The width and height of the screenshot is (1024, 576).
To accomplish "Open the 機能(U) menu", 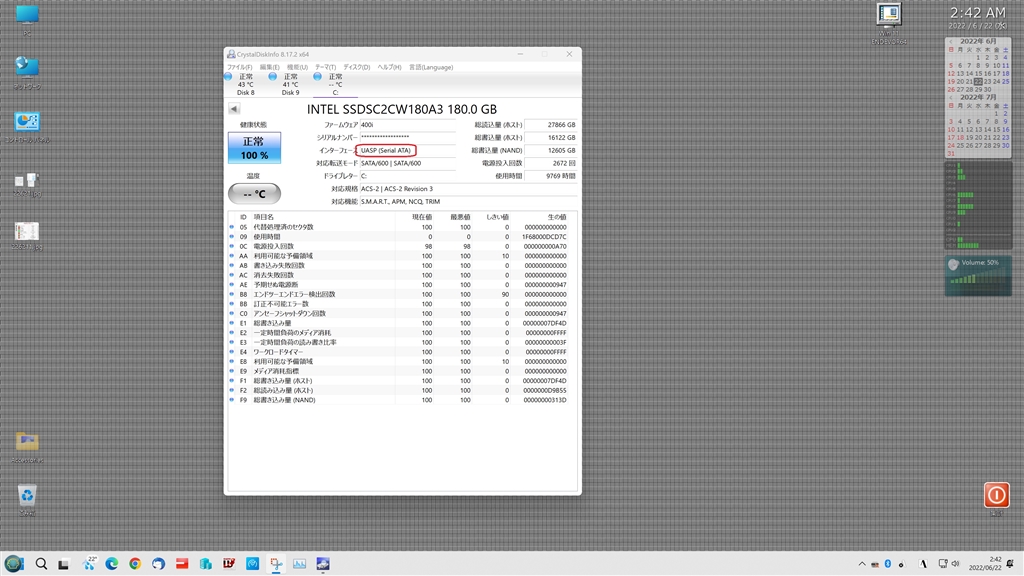I will 297,67.
